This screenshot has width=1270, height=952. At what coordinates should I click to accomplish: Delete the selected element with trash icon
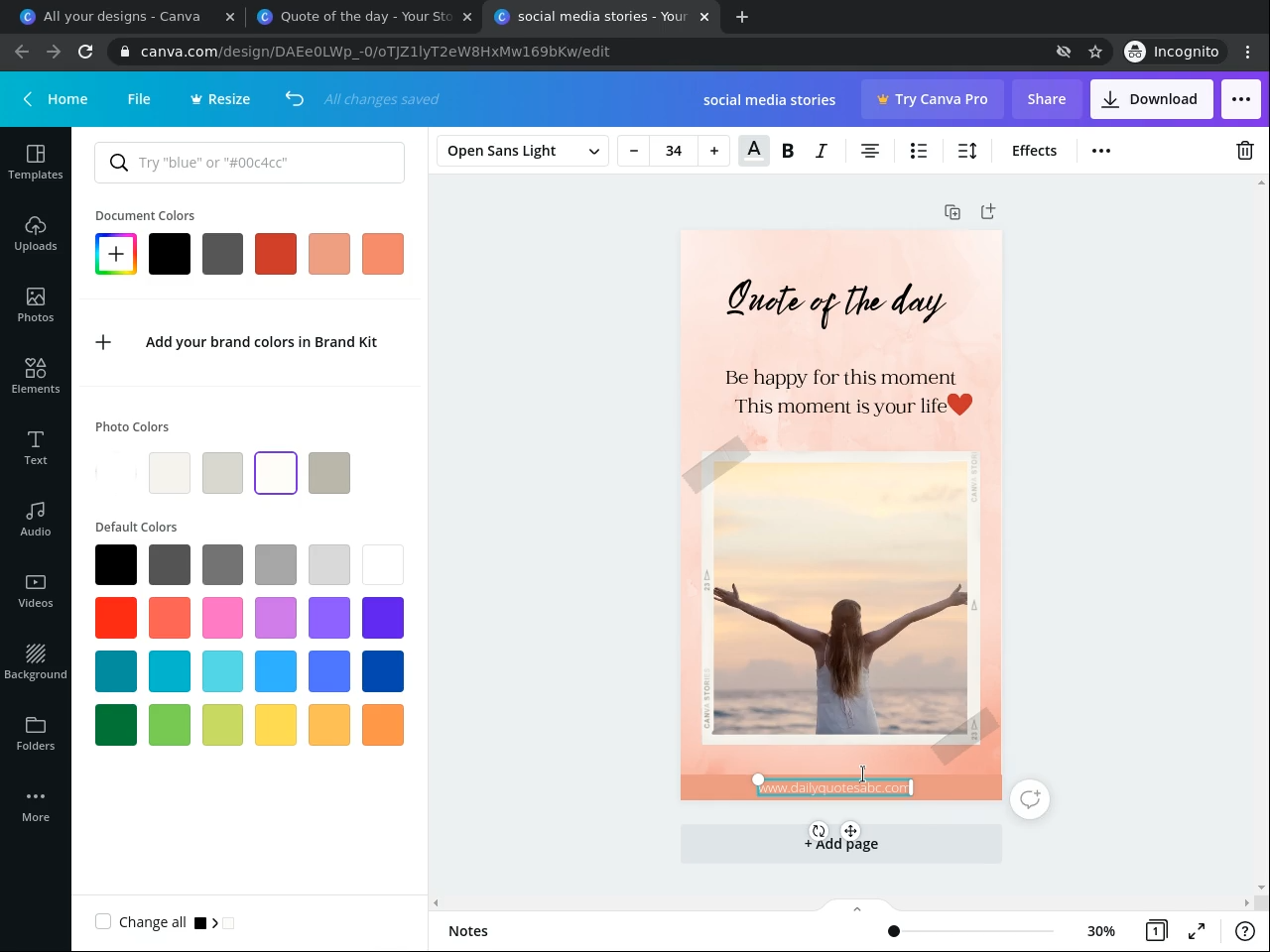tap(1245, 151)
